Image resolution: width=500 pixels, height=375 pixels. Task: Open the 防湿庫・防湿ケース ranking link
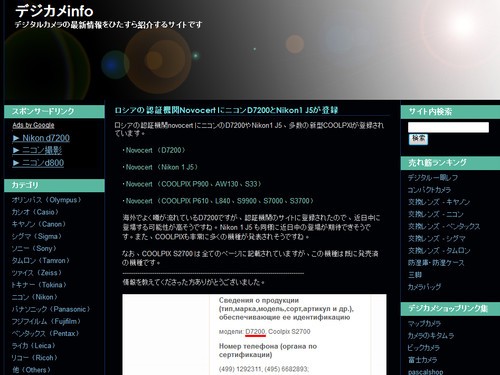[436, 263]
